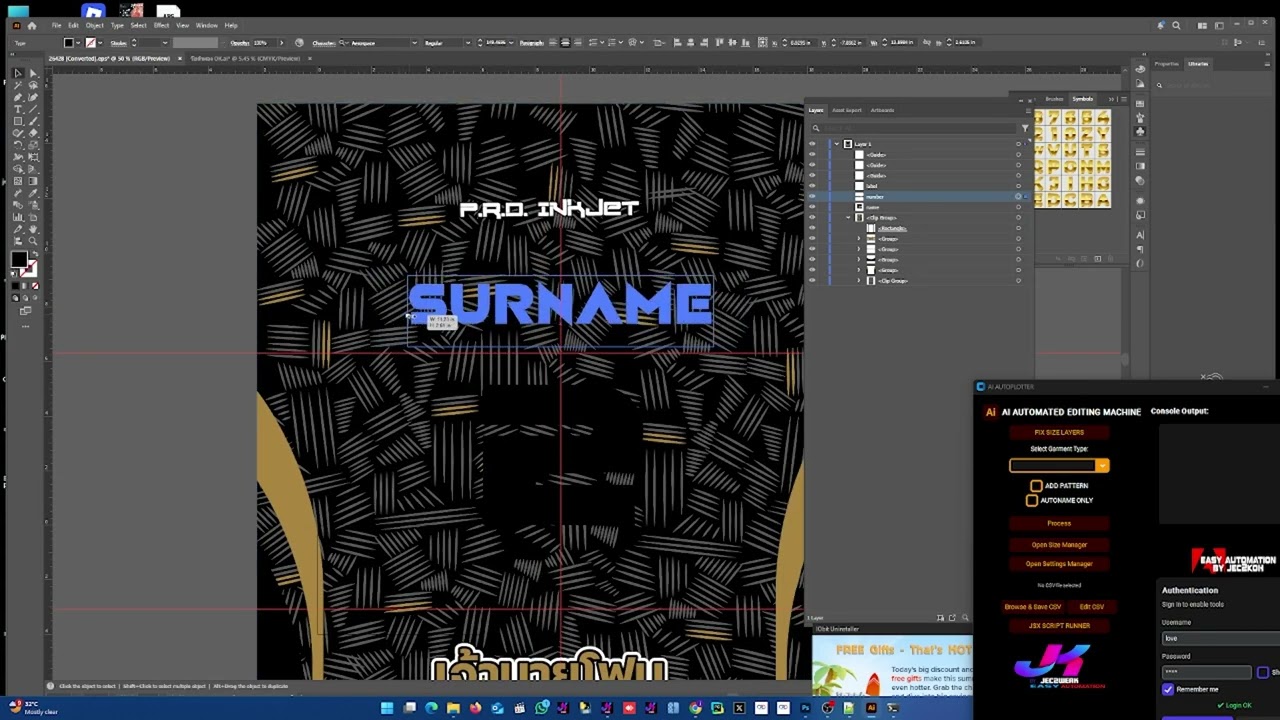Toggle visibility of the number layer
Screen dimensions: 1280x720
[812, 196]
